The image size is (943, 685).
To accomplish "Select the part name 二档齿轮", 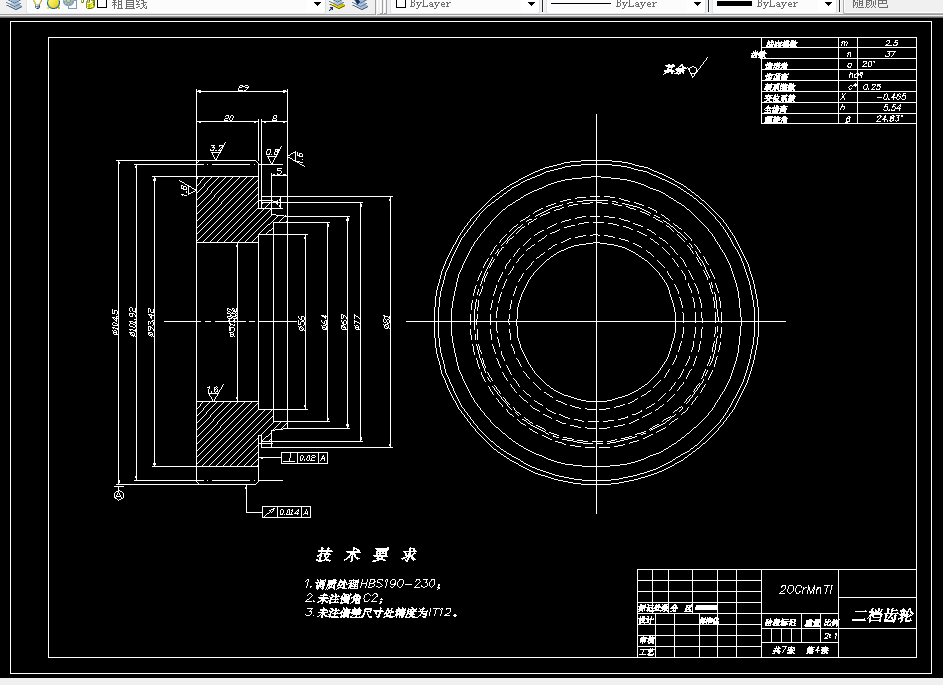I will pyautogui.click(x=882, y=615).
